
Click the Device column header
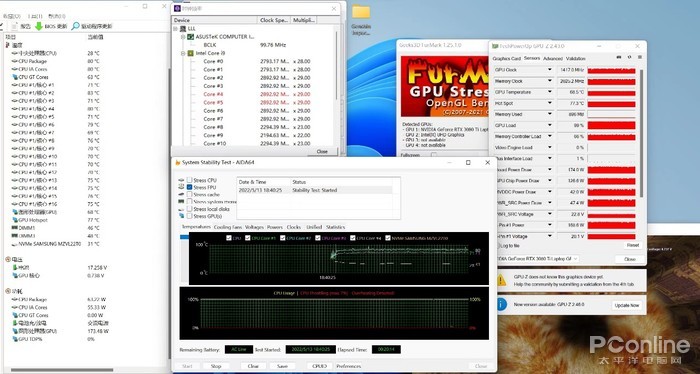[x=215, y=20]
